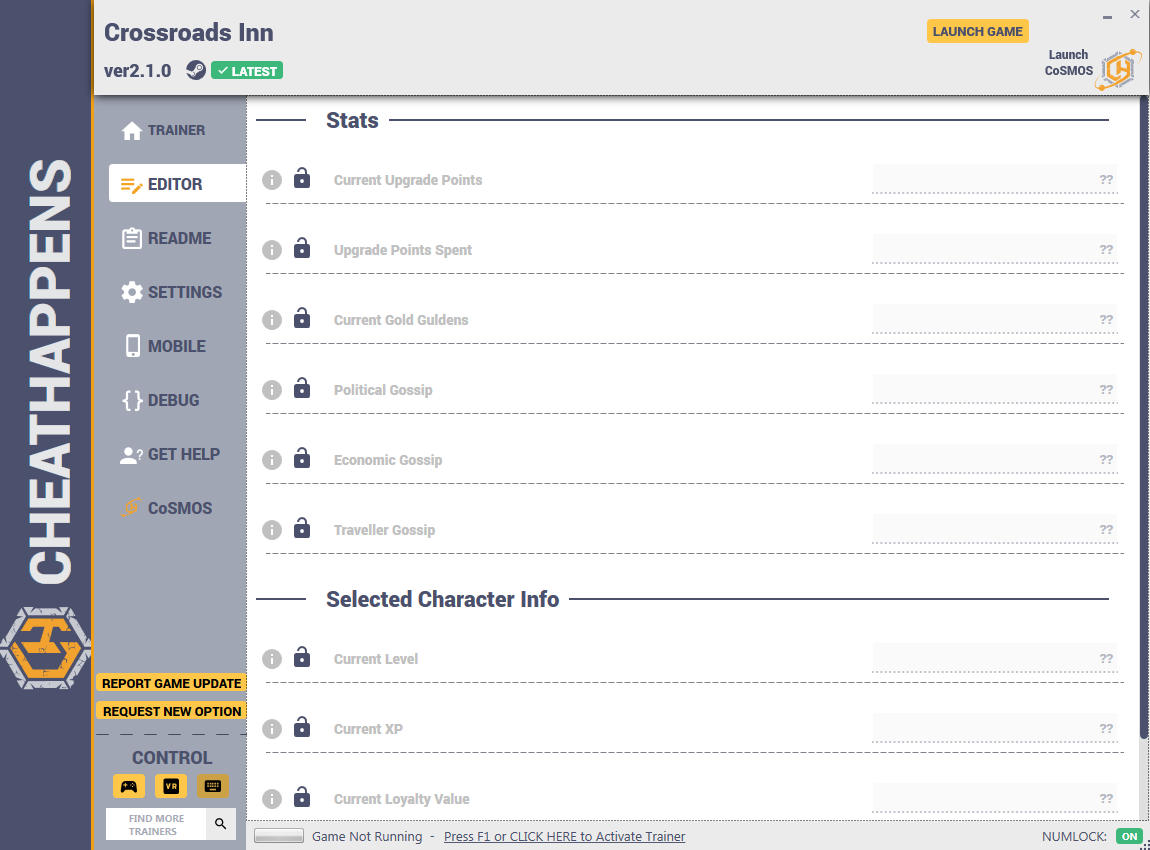Screen dimensions: 1150x850
Task: Click the info icon for Current Gold Guldens
Action: point(272,320)
